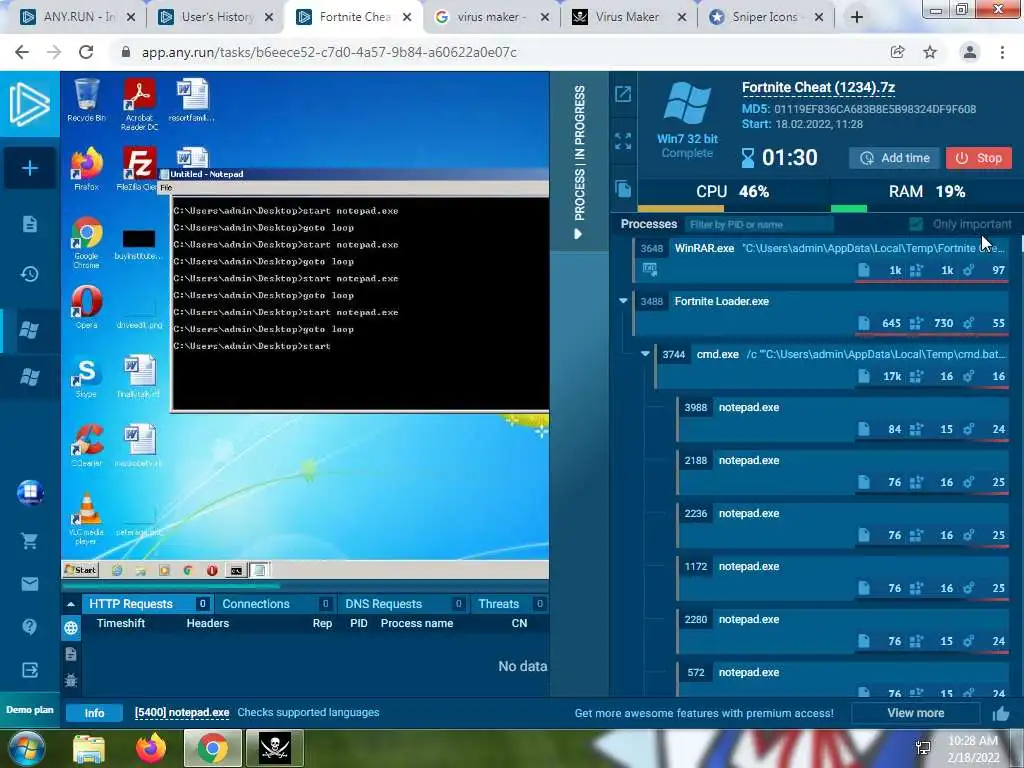Collapse the cmd.exe 3744 process tree
This screenshot has width=1024, height=768.
coord(645,354)
